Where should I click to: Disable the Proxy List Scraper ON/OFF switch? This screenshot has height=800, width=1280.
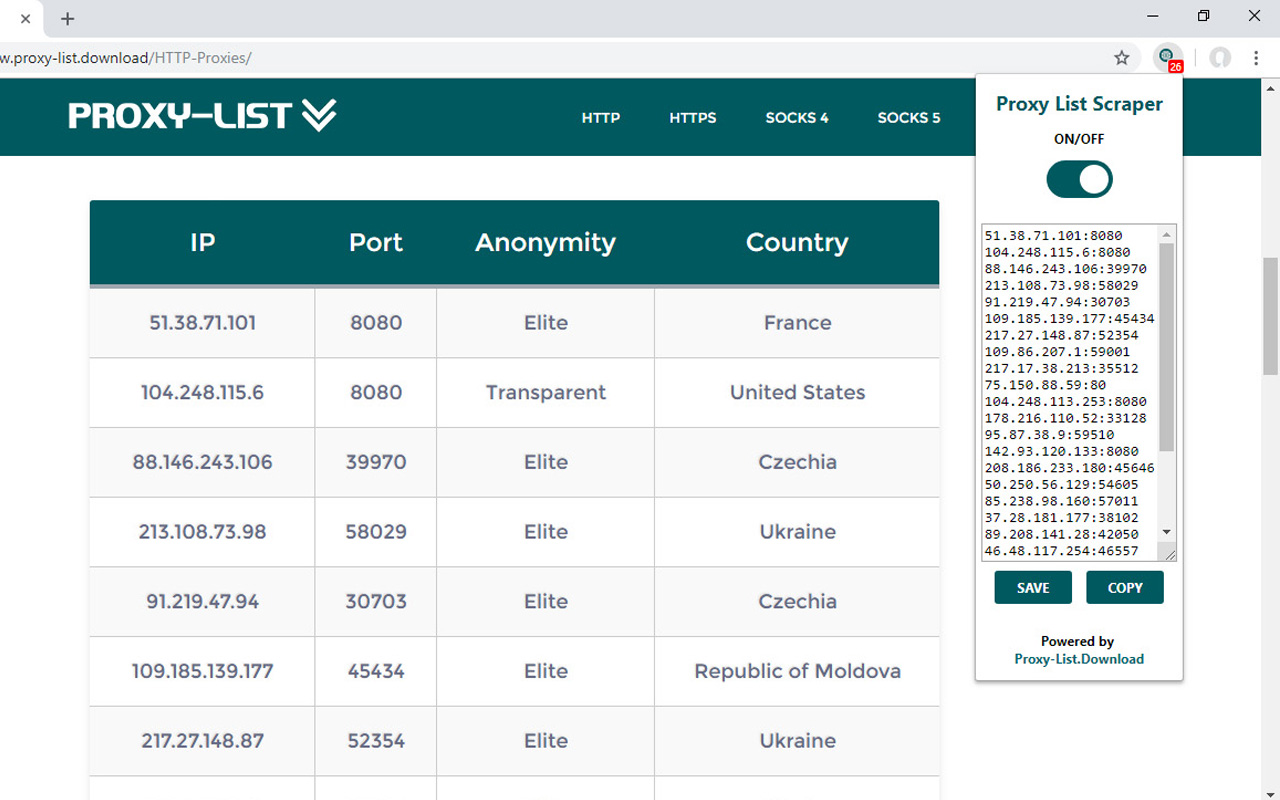click(x=1079, y=179)
